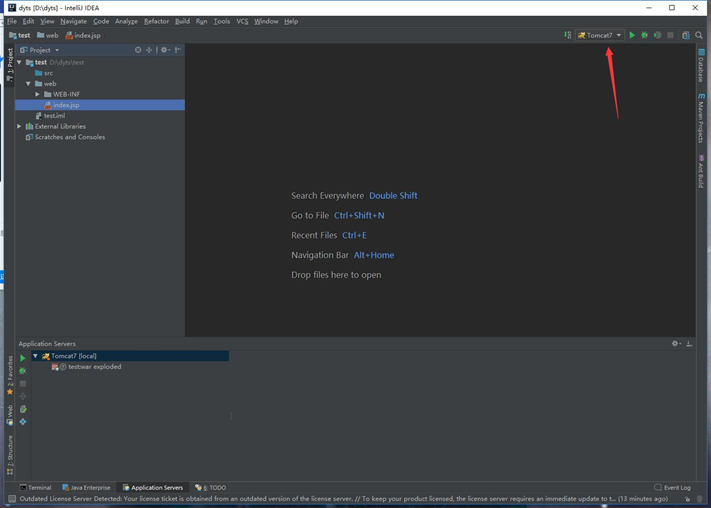Switch to the Terminal tab

pyautogui.click(x=35, y=488)
